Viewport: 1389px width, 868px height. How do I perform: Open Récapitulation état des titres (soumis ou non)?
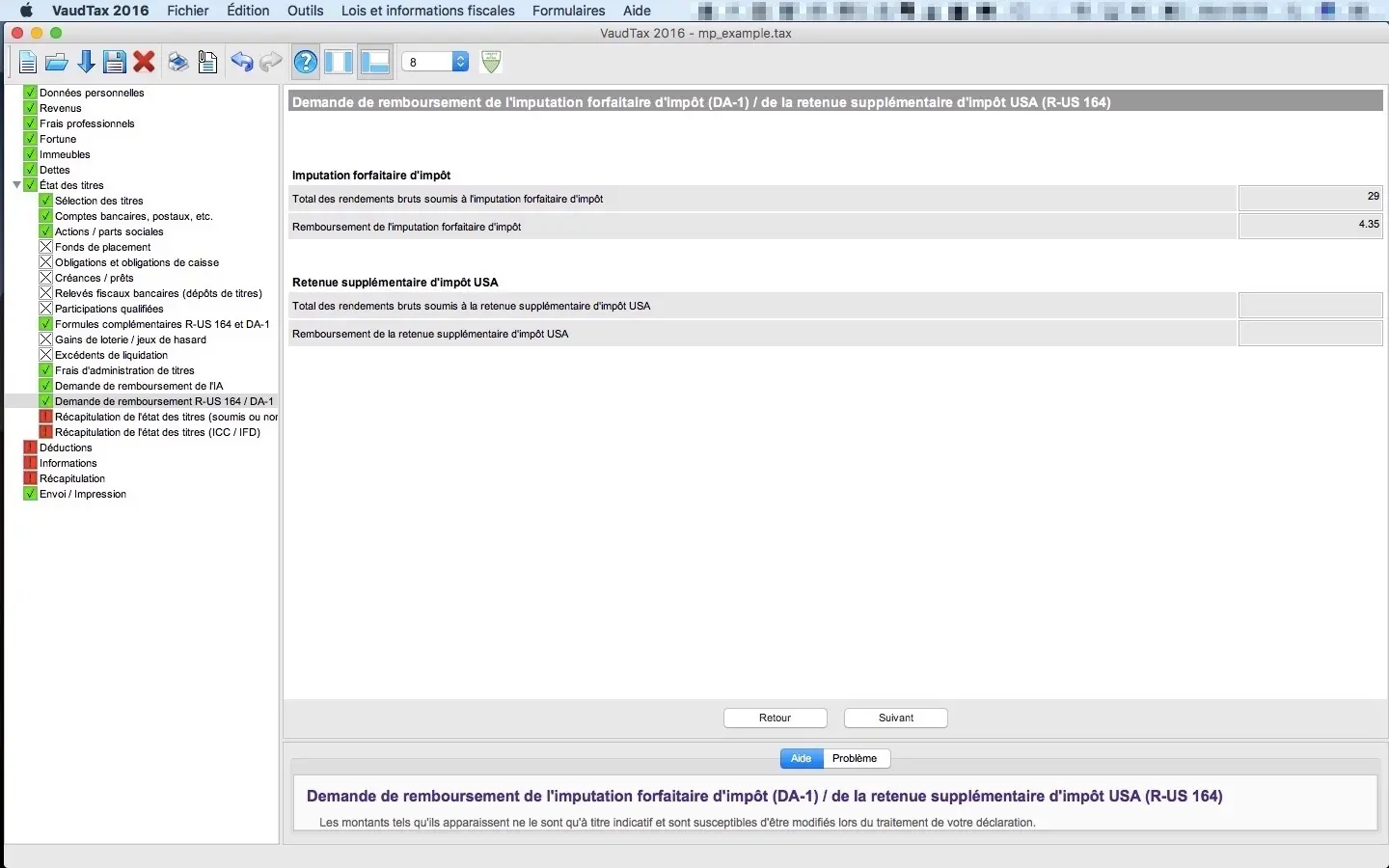[x=166, y=417]
